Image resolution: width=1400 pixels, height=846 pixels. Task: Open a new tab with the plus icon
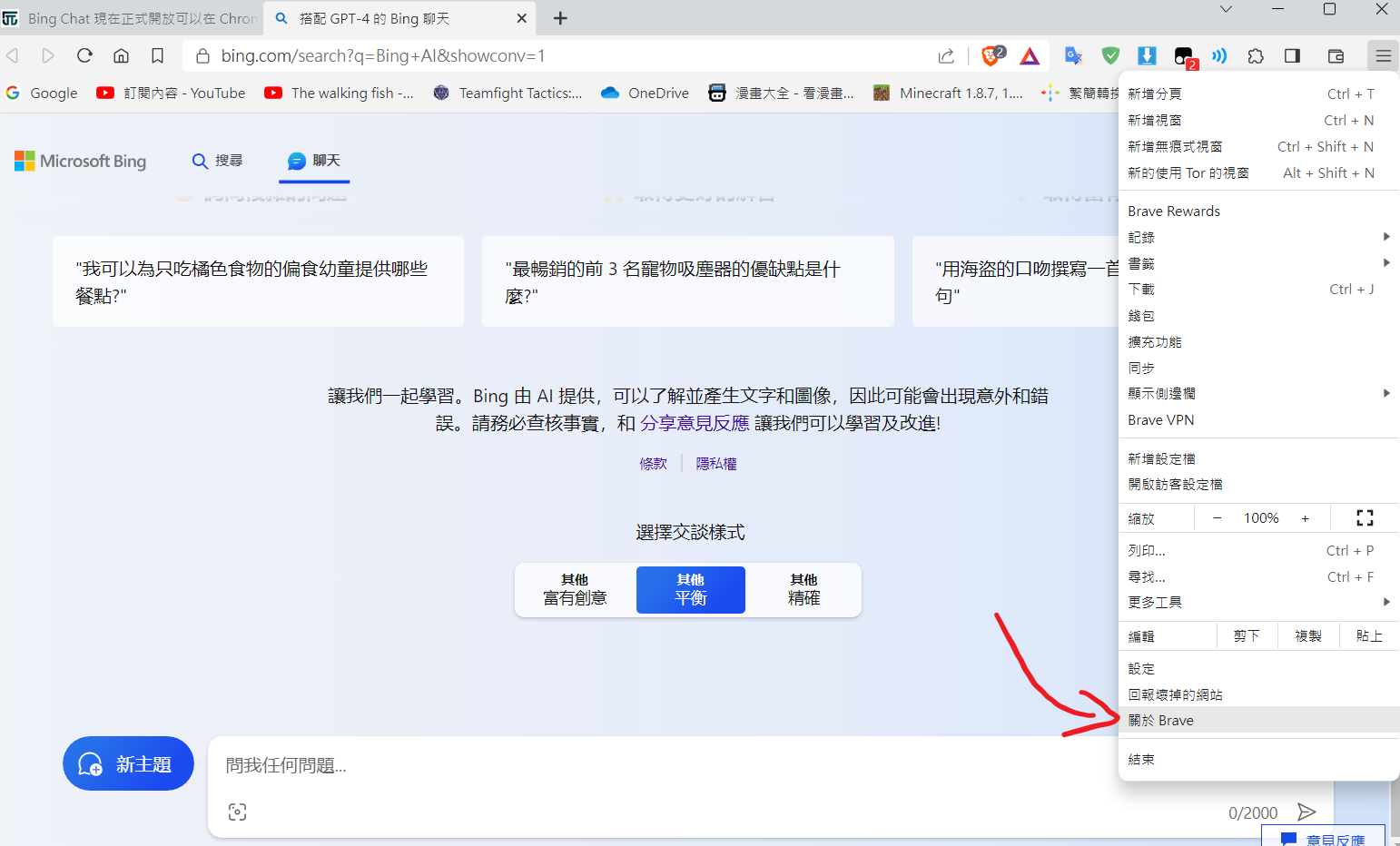[560, 18]
